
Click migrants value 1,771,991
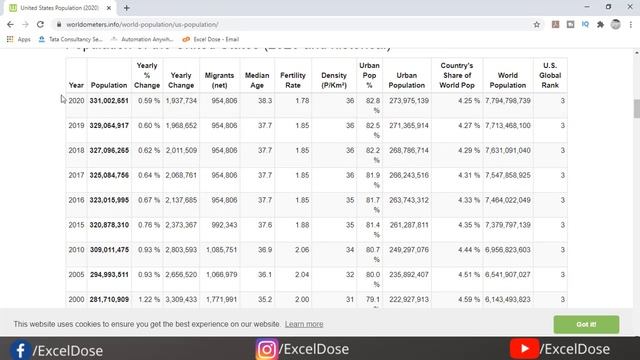pos(222,299)
